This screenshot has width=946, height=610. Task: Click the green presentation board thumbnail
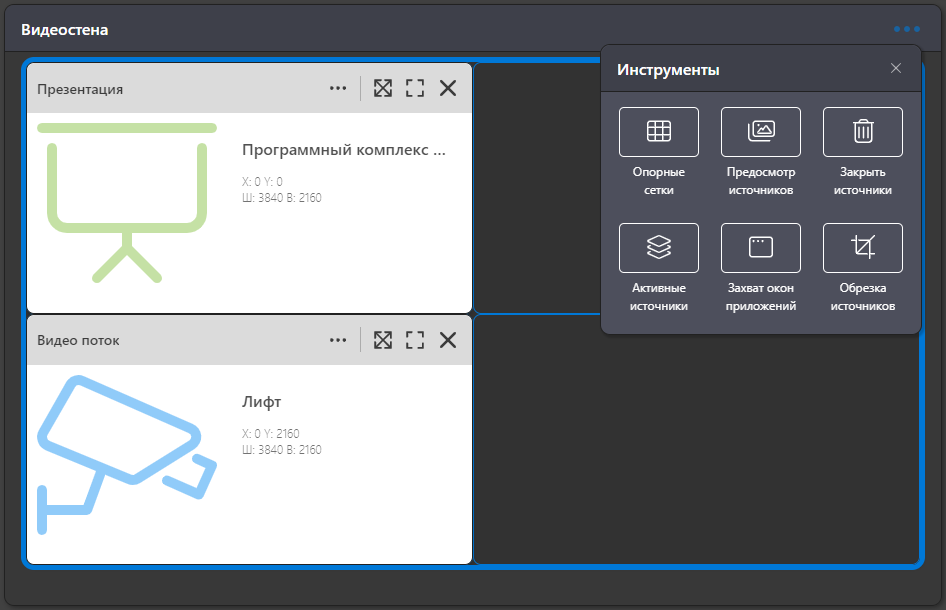pyautogui.click(x=127, y=203)
